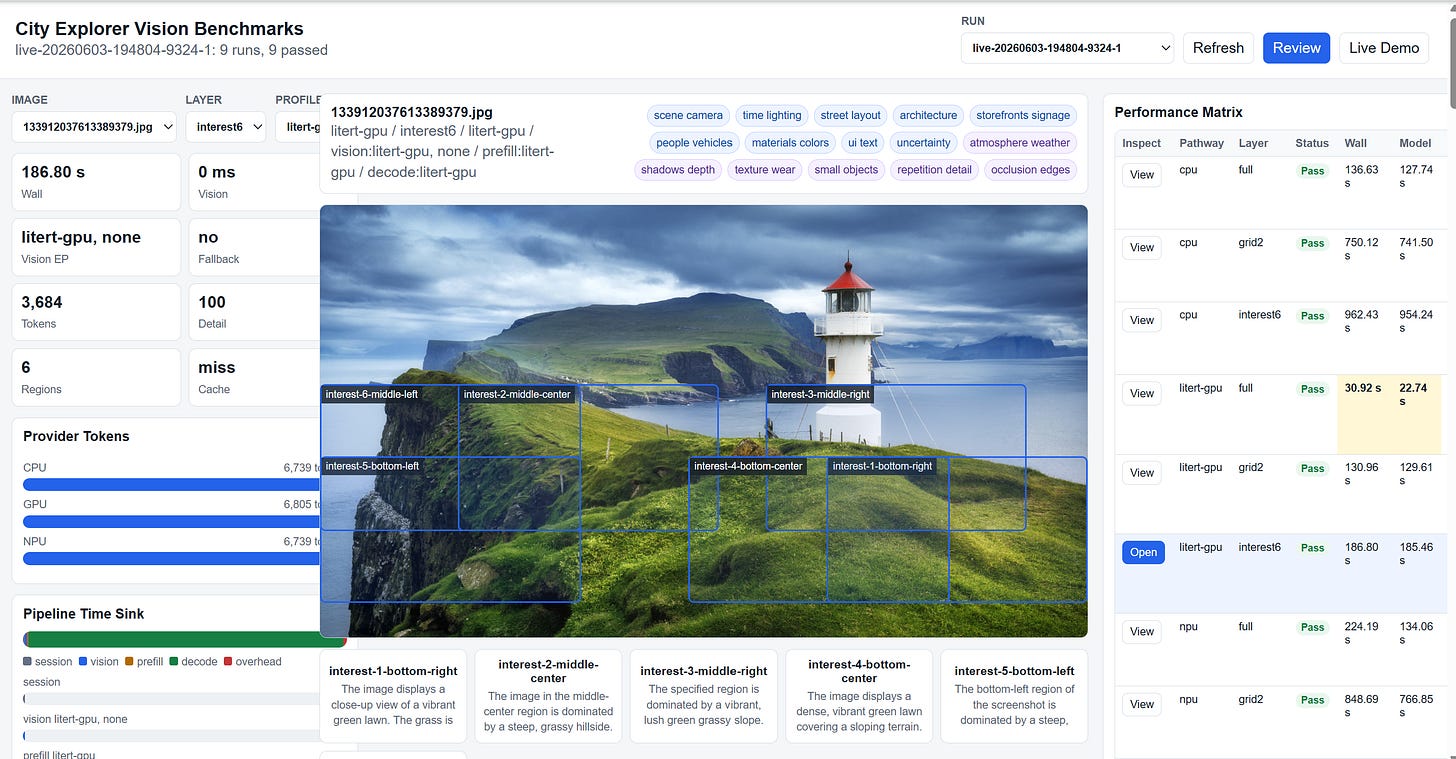Click the interest-1-bottom-right region label on the image

click(x=882, y=466)
